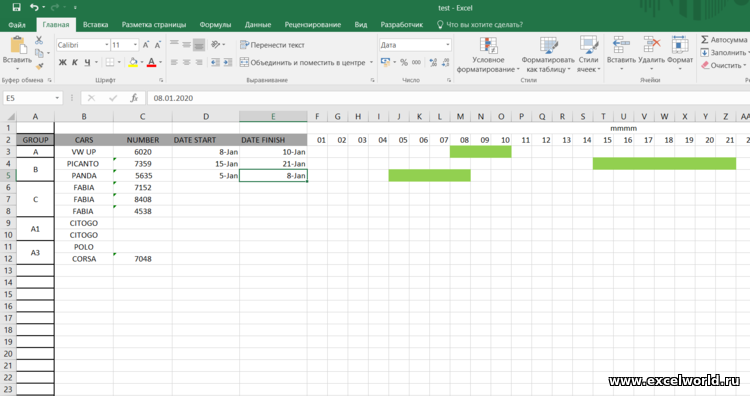750x396 pixels.
Task: Open the alignment group dialog launcher
Action: point(372,80)
